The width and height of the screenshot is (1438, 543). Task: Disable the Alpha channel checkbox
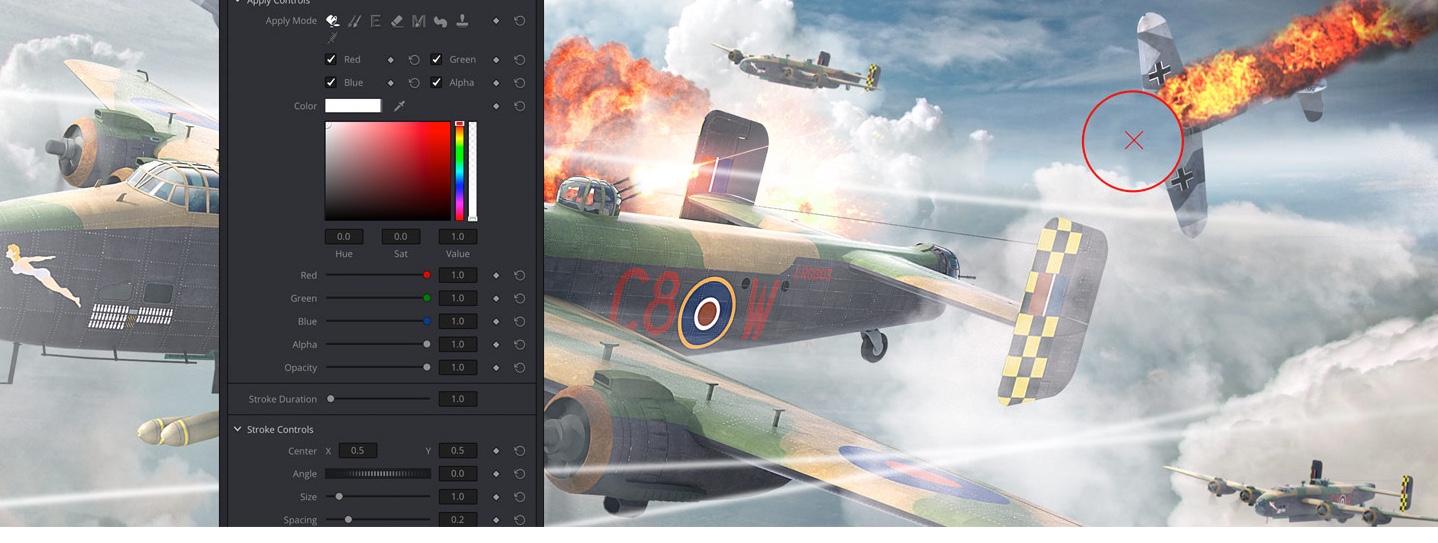[x=436, y=83]
